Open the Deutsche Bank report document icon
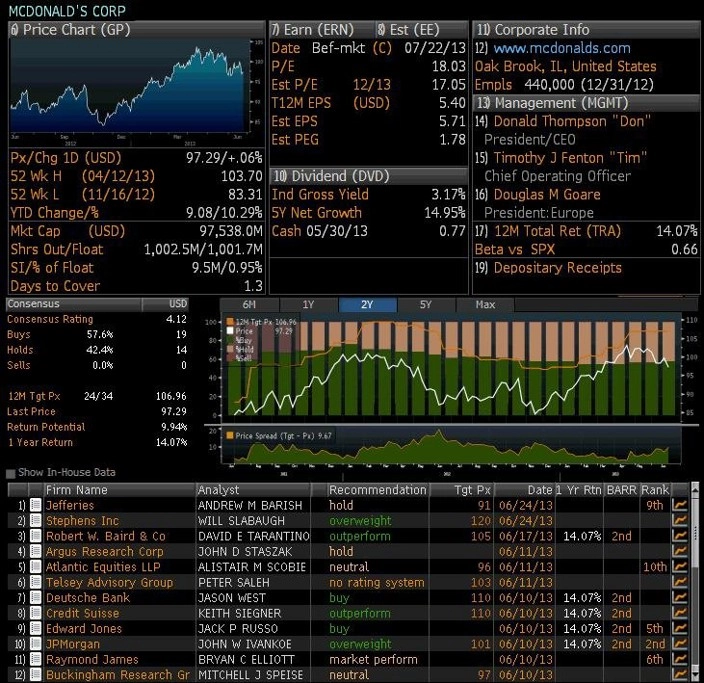704x683 pixels. [x=35, y=597]
